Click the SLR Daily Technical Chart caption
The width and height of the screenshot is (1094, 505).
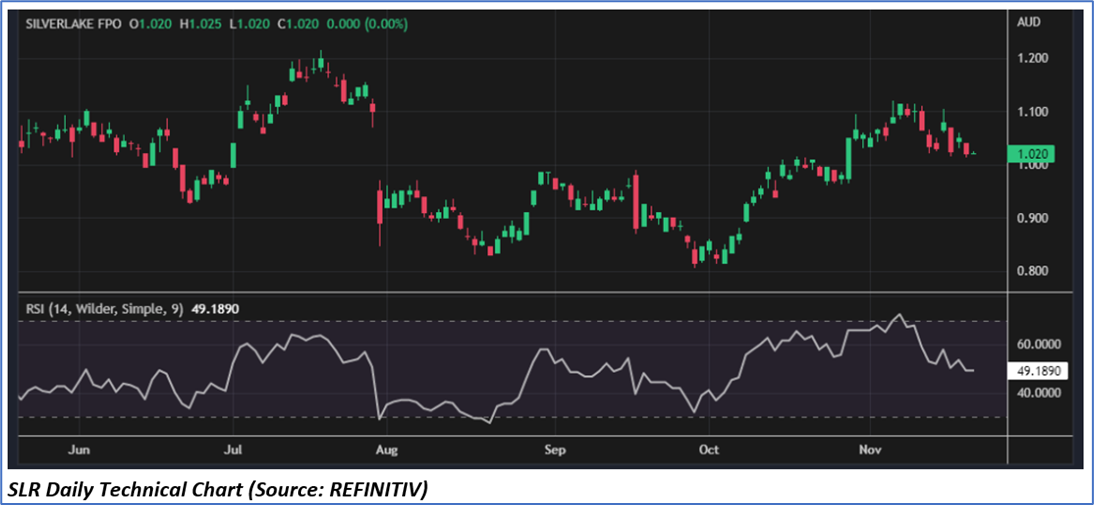pyautogui.click(x=216, y=490)
